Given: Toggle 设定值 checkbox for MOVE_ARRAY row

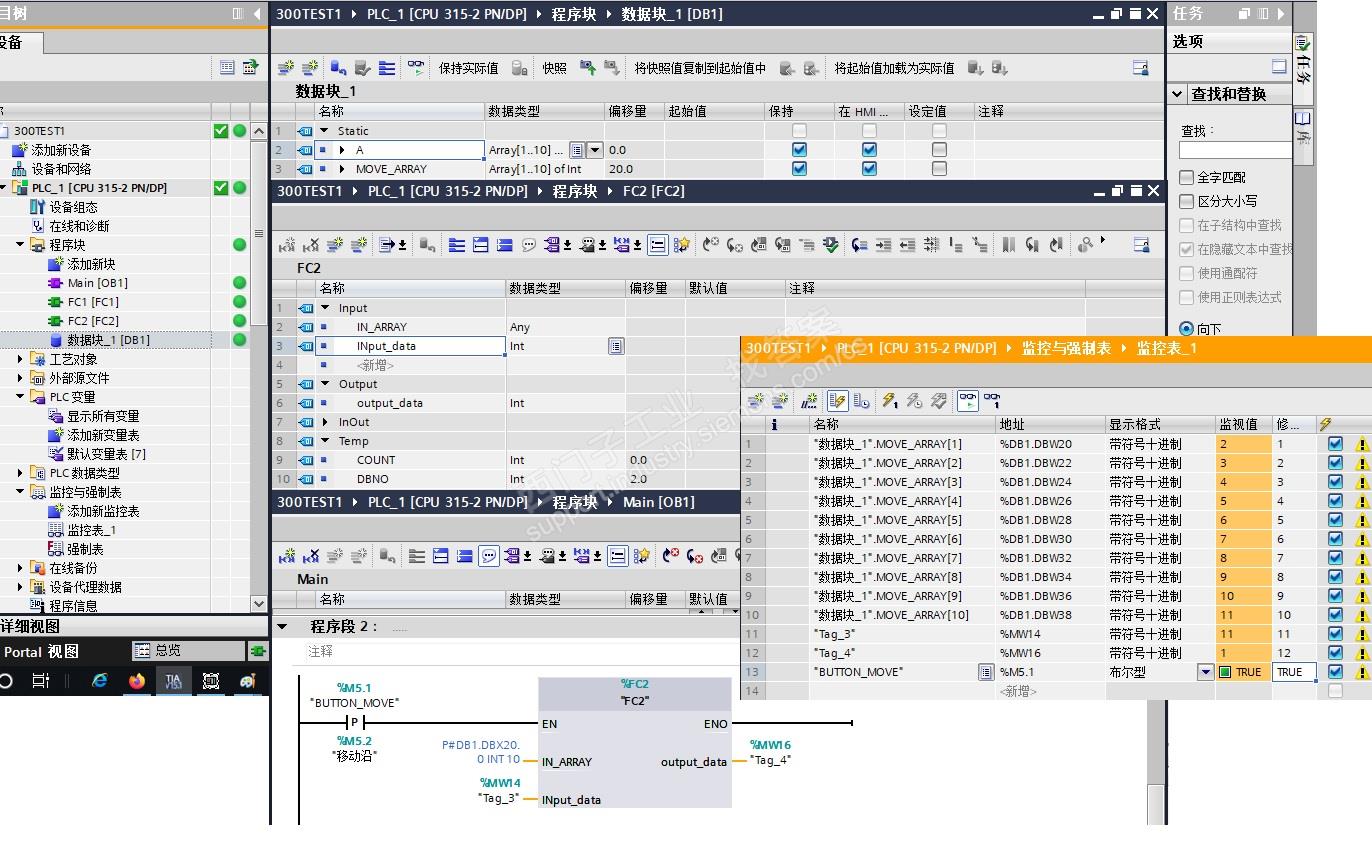Looking at the screenshot, I should coord(939,169).
